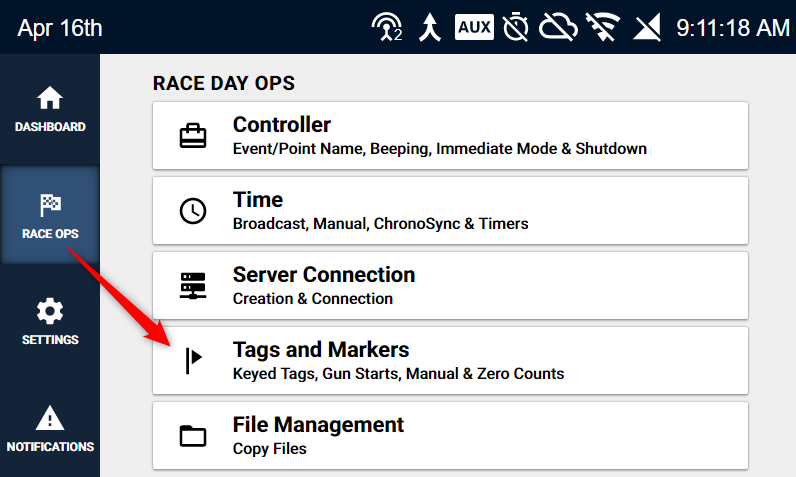Click 'Broadcast, Manual, ChronoSync & Timers'
796x477 pixels.
(x=380, y=224)
